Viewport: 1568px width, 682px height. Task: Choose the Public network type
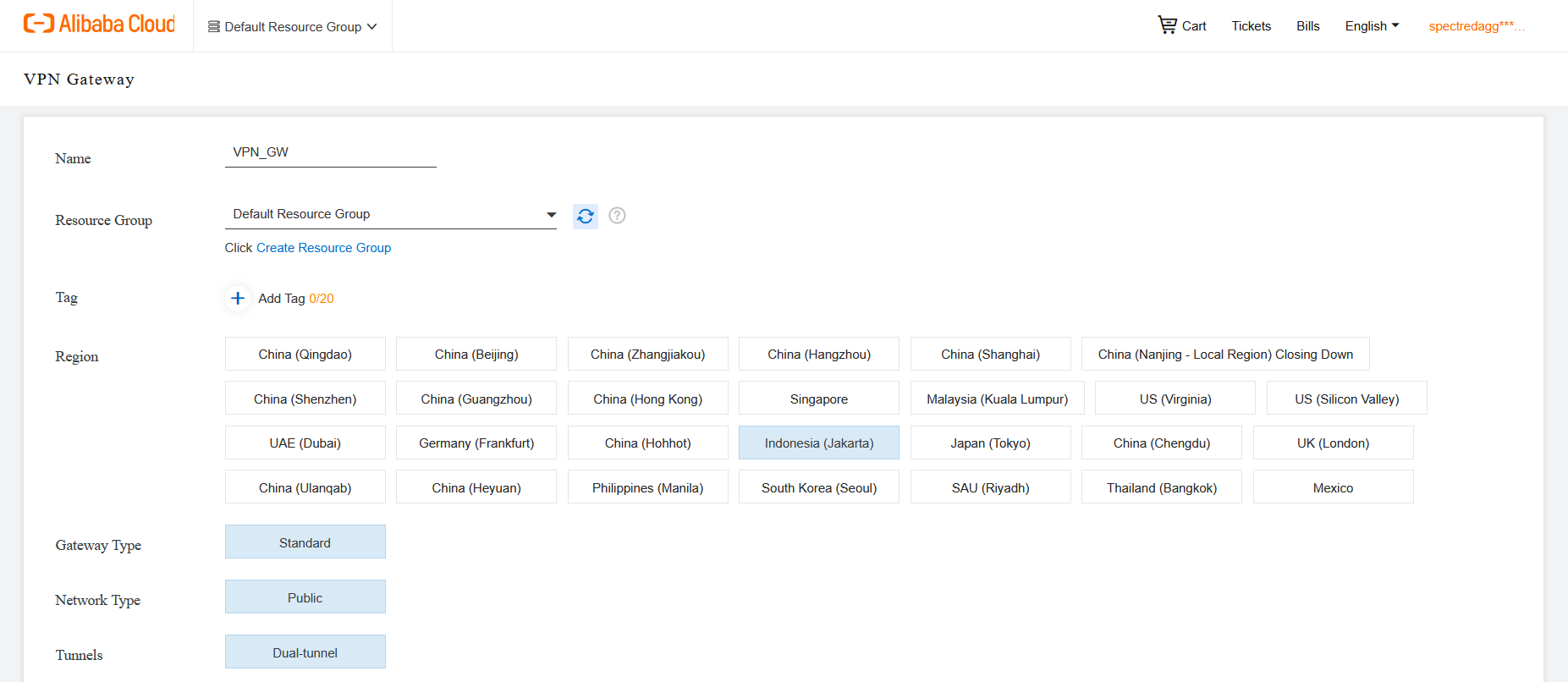pyautogui.click(x=305, y=597)
